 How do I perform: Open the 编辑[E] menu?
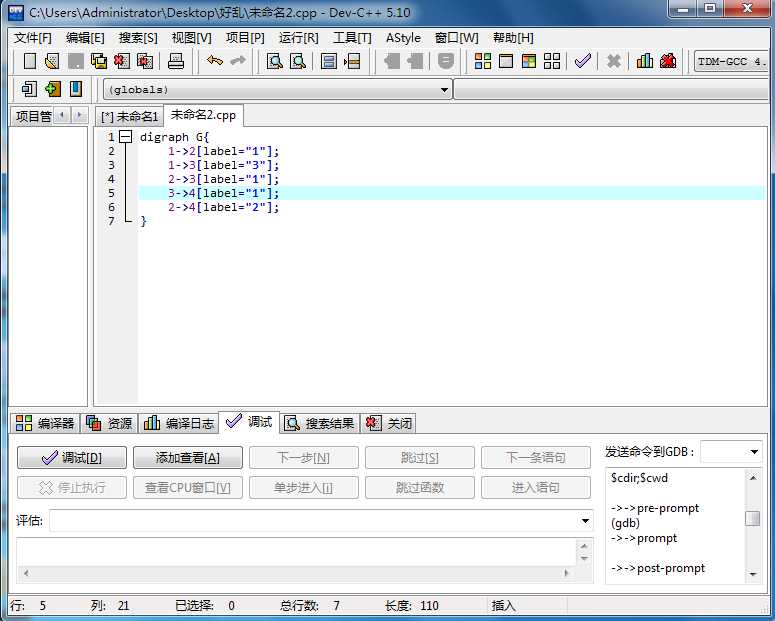point(85,38)
